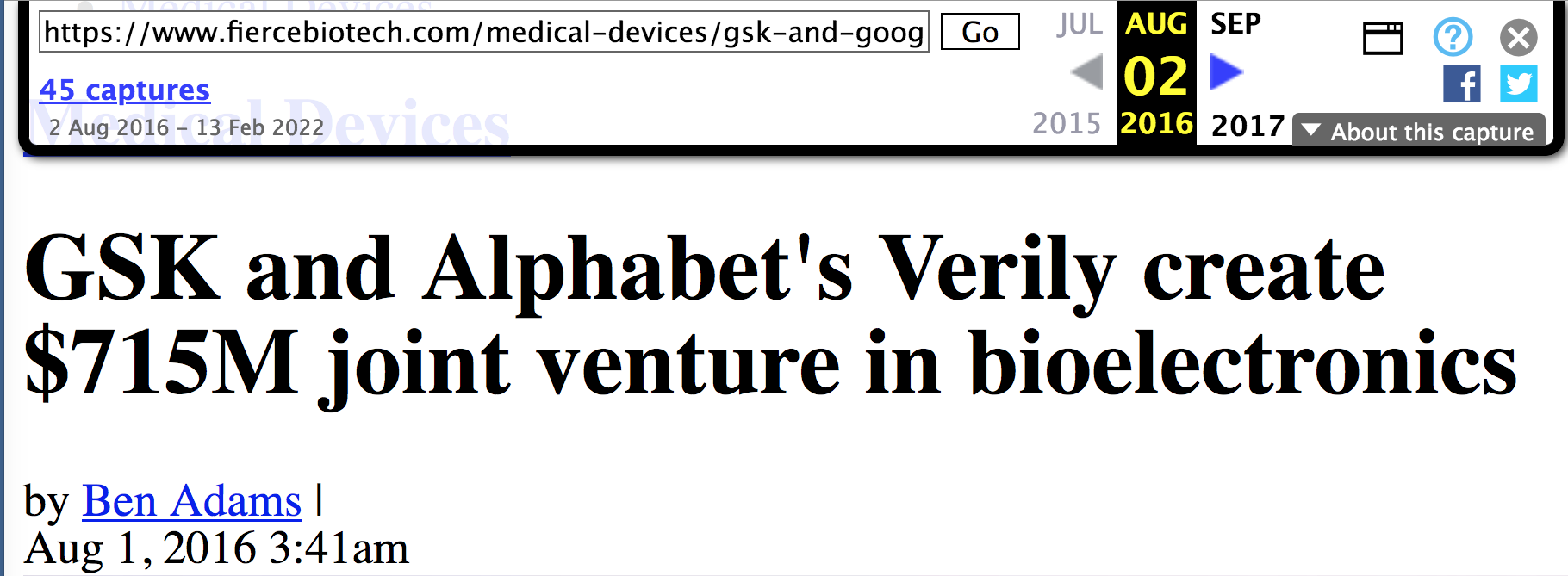Select the year 2017 in the timeline

point(1248,126)
